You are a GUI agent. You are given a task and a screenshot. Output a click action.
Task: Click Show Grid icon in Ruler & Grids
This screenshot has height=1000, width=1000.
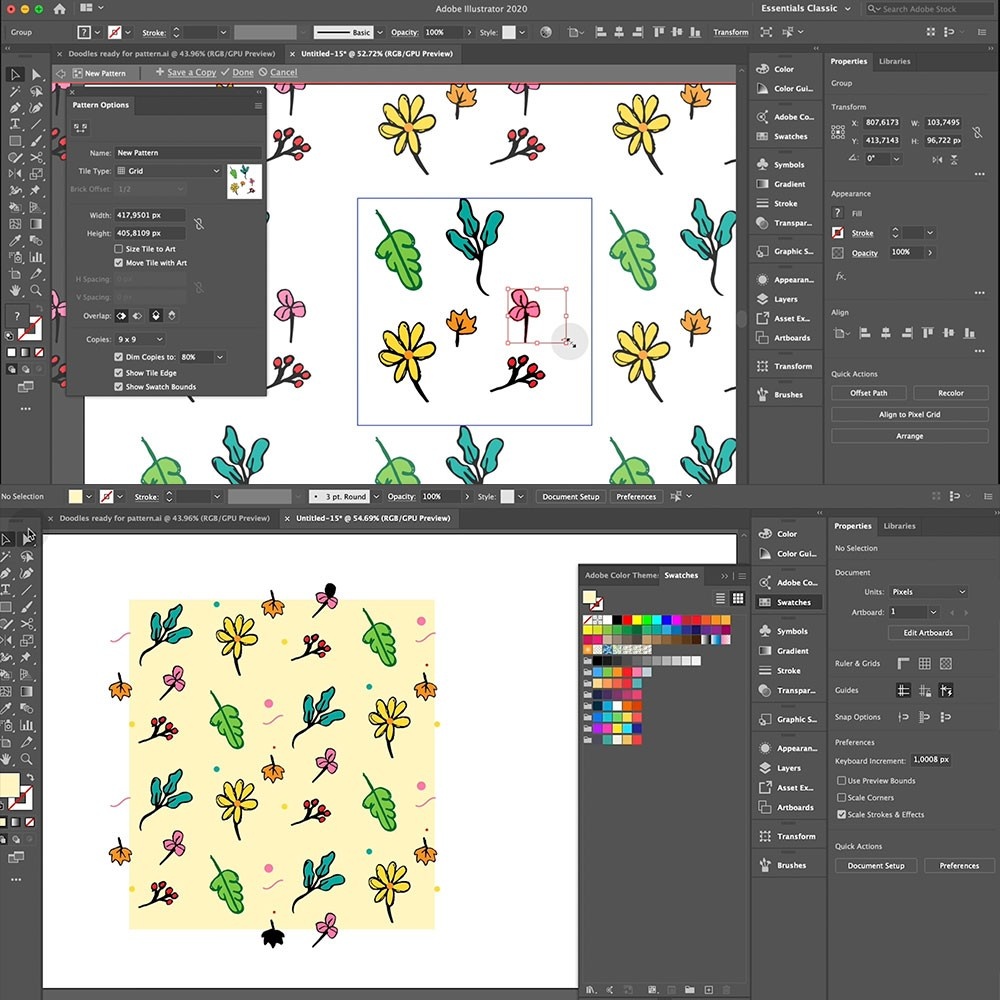pyautogui.click(x=925, y=663)
